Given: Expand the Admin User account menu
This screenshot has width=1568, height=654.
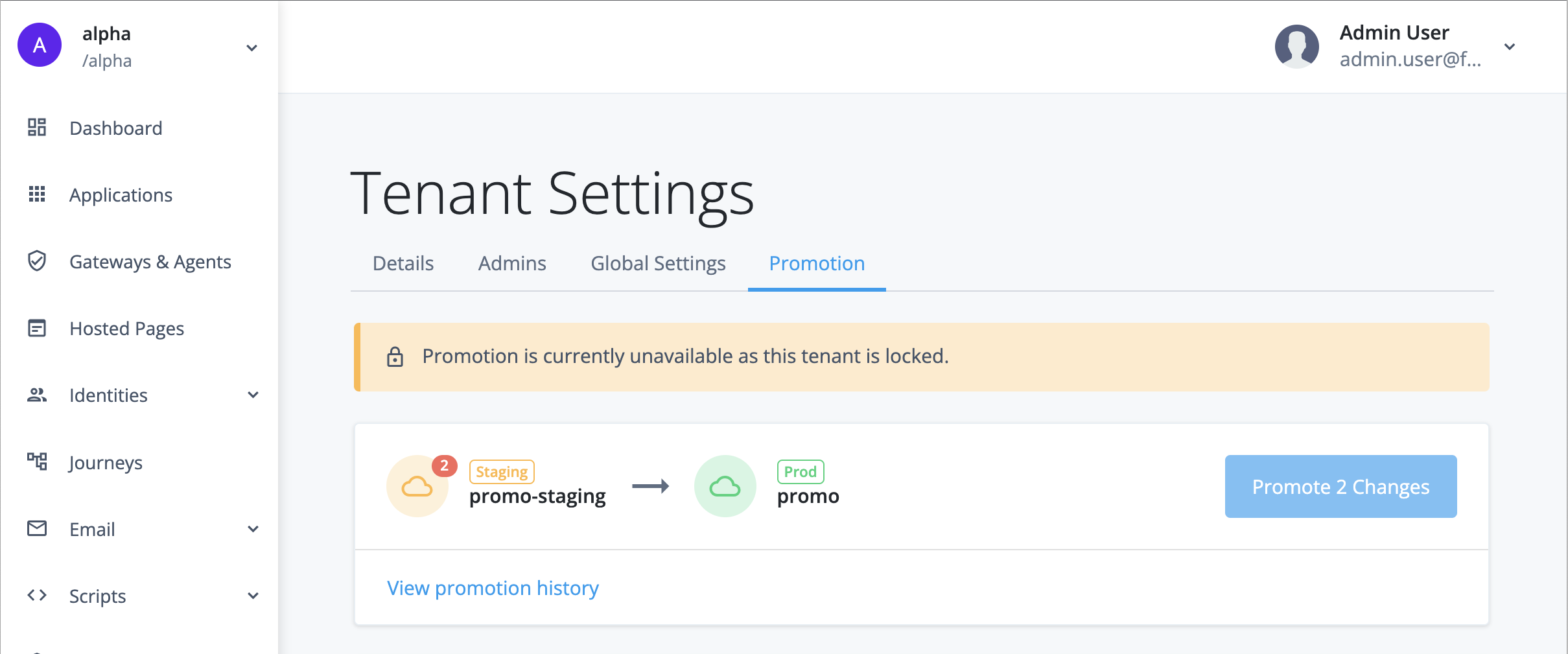Looking at the screenshot, I should 1510,46.
